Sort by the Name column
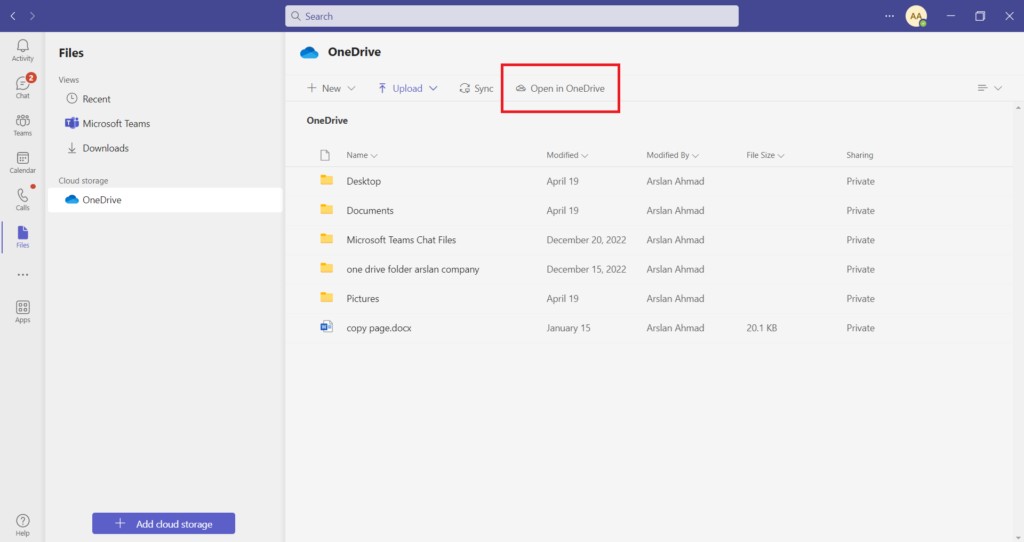1024x542 pixels. (362, 155)
